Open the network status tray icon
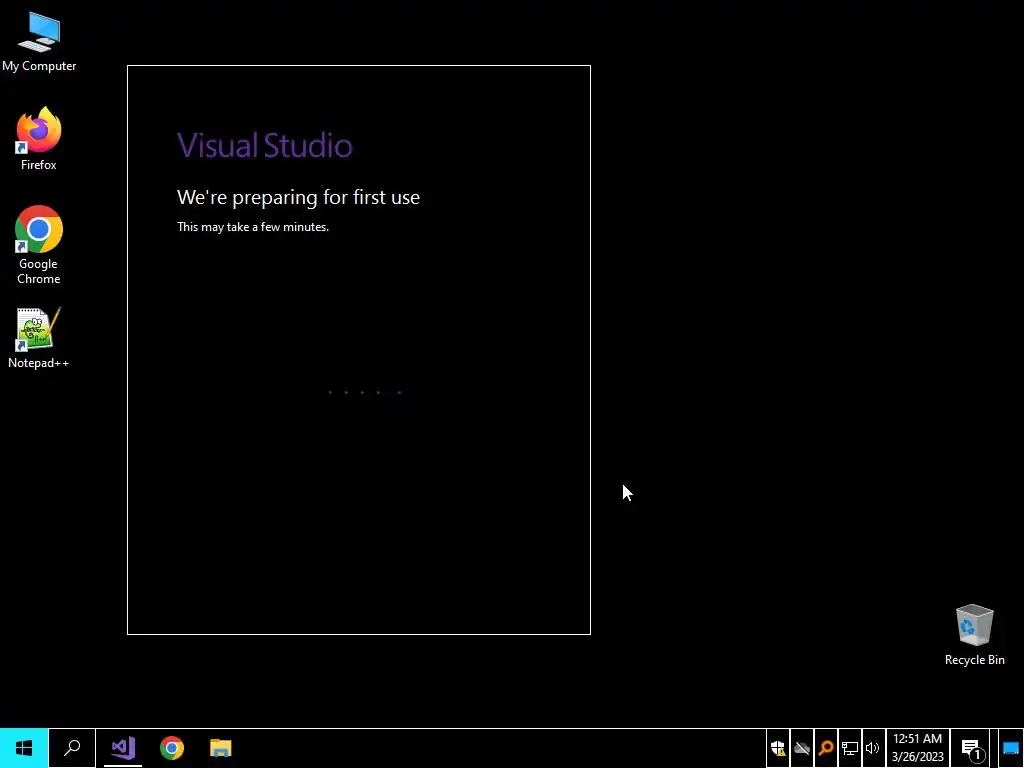The width and height of the screenshot is (1024, 768). coord(850,748)
